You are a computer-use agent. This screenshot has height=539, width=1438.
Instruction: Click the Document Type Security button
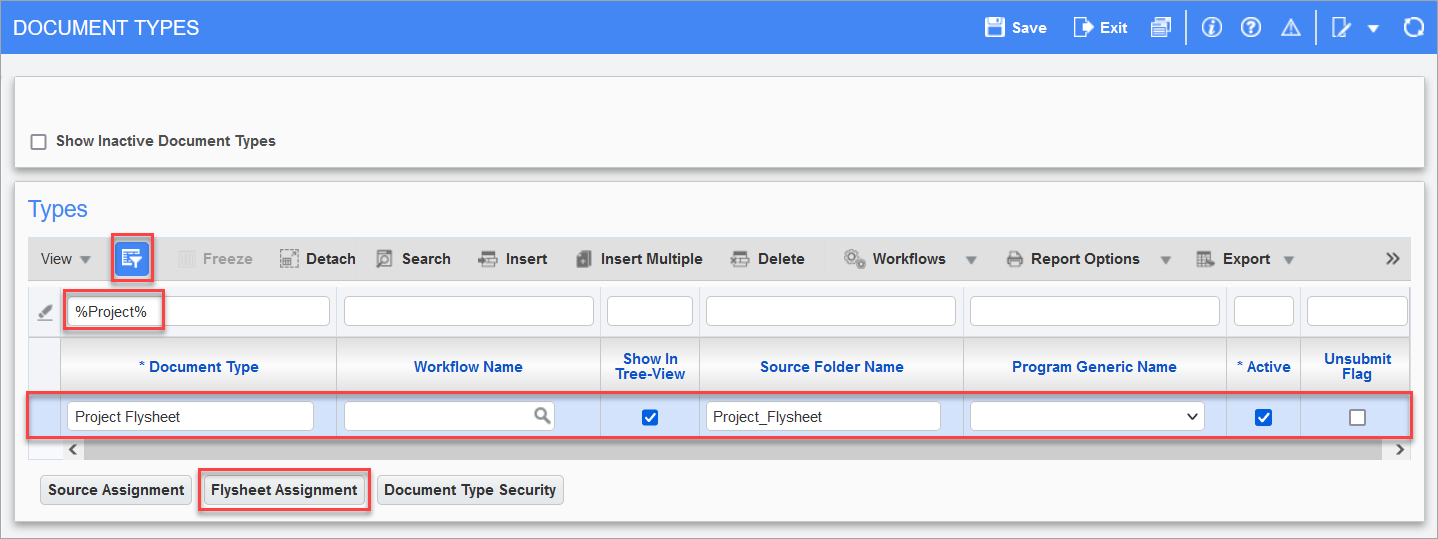point(470,490)
